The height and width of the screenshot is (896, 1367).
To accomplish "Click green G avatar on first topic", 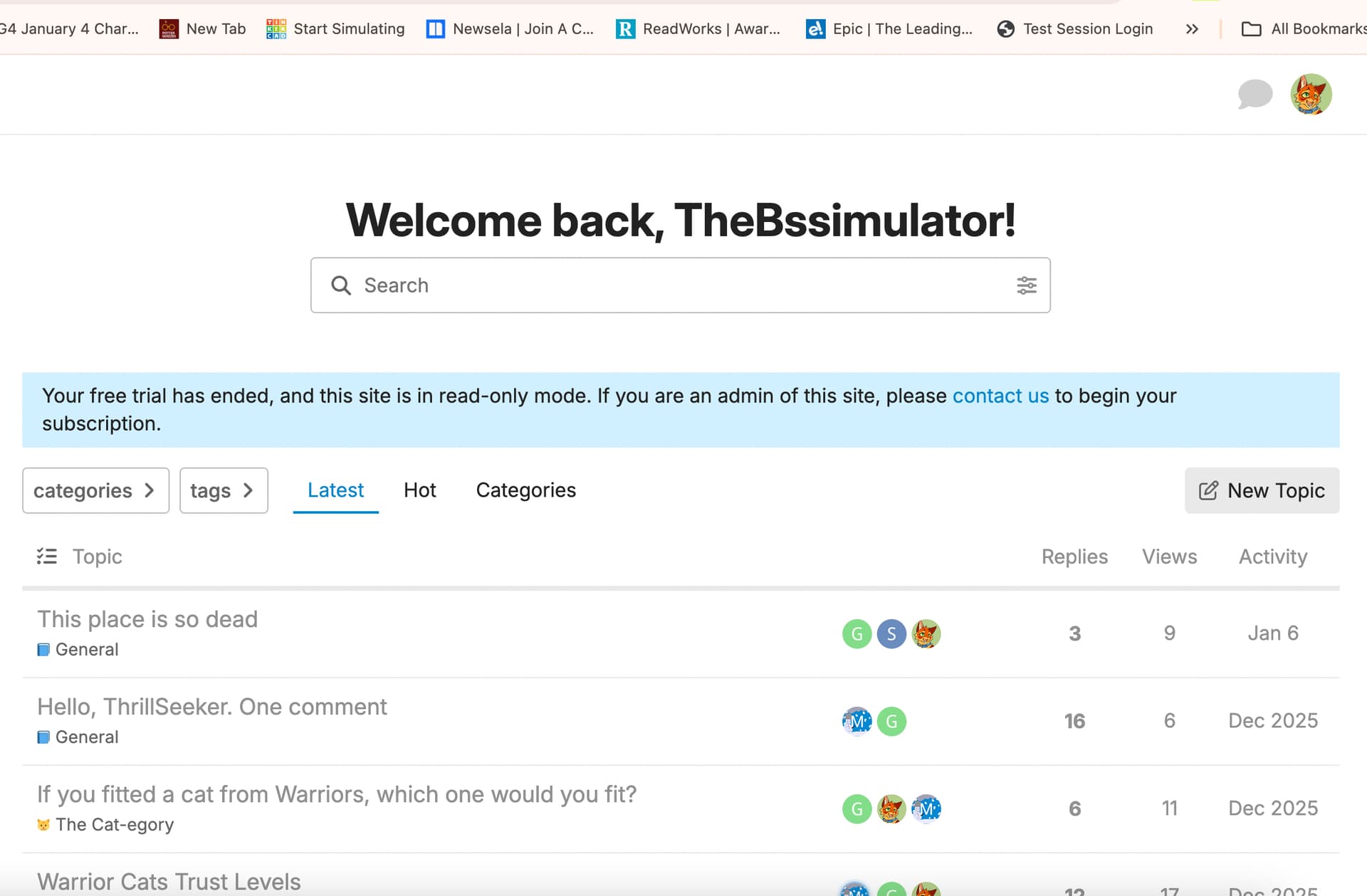I will click(x=857, y=633).
